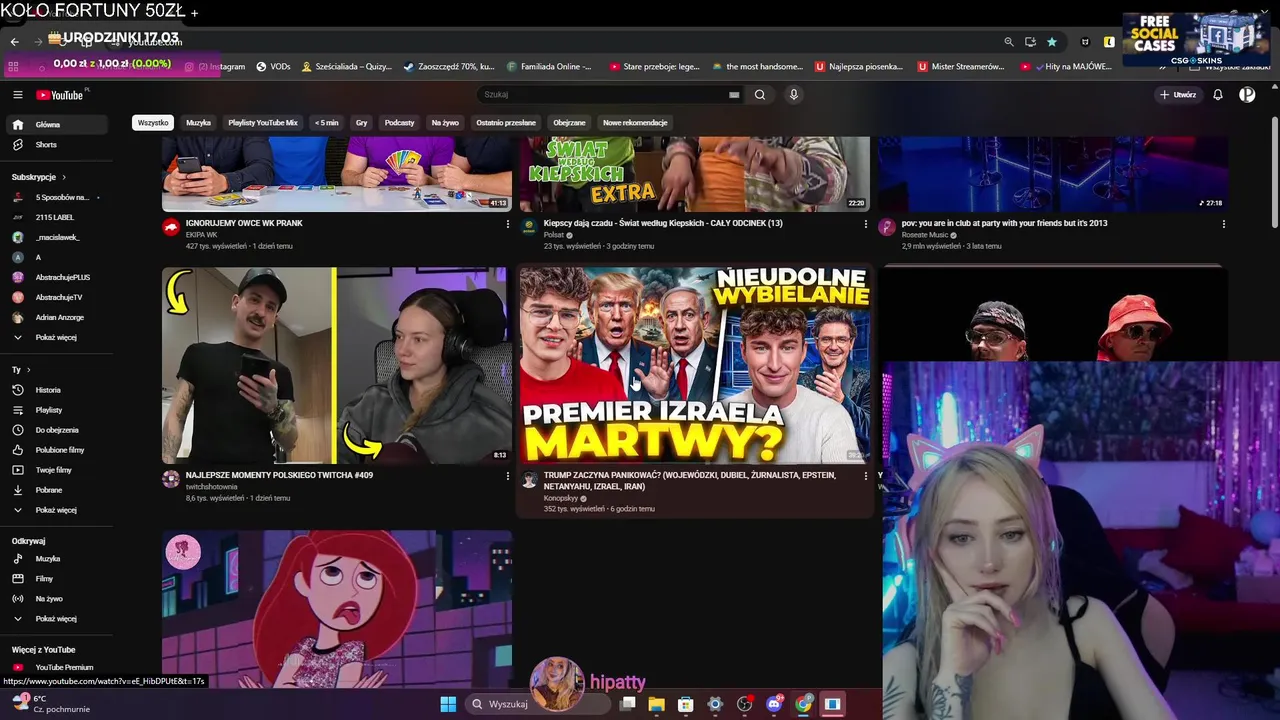Open Familiada Online bookmark
Image resolution: width=1280 pixels, height=720 pixels.
[x=550, y=66]
